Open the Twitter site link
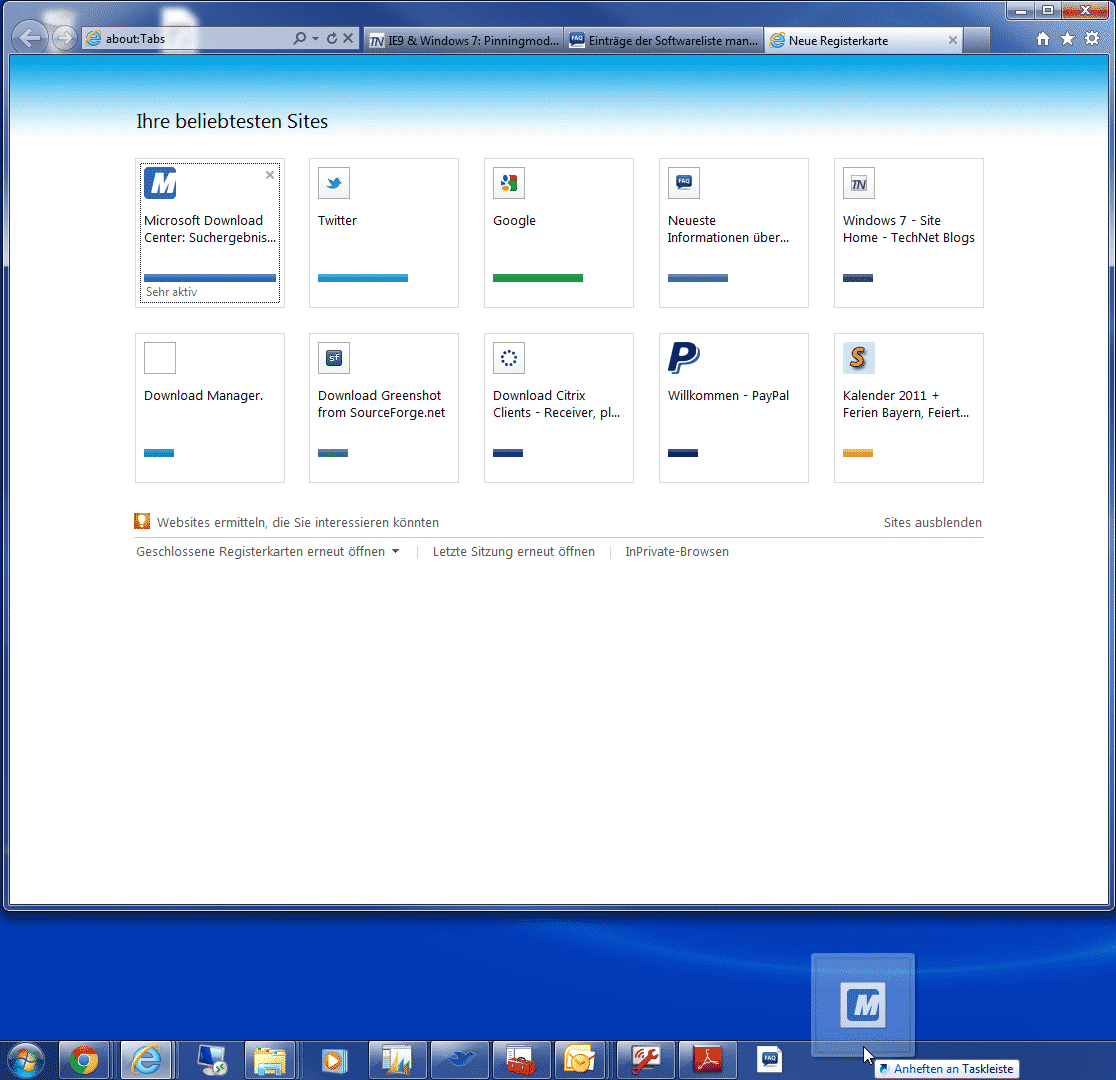 click(x=337, y=221)
